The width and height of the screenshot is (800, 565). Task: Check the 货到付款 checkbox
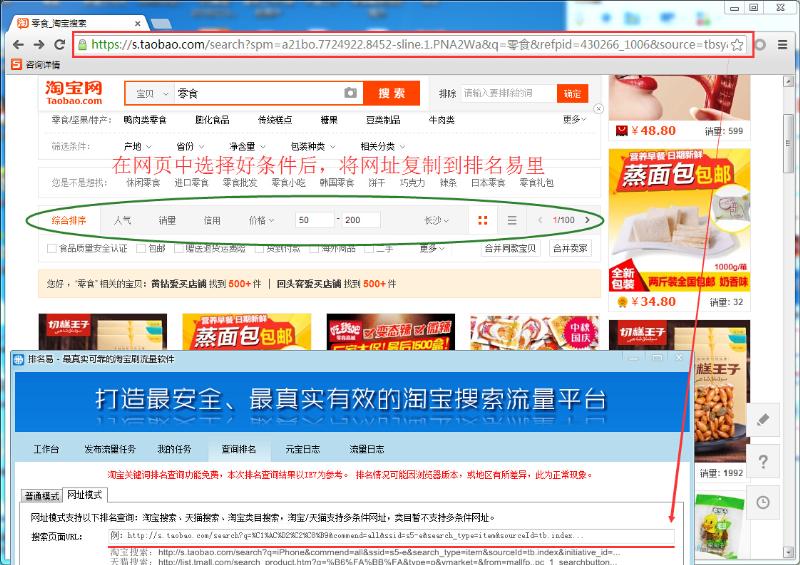coord(259,249)
